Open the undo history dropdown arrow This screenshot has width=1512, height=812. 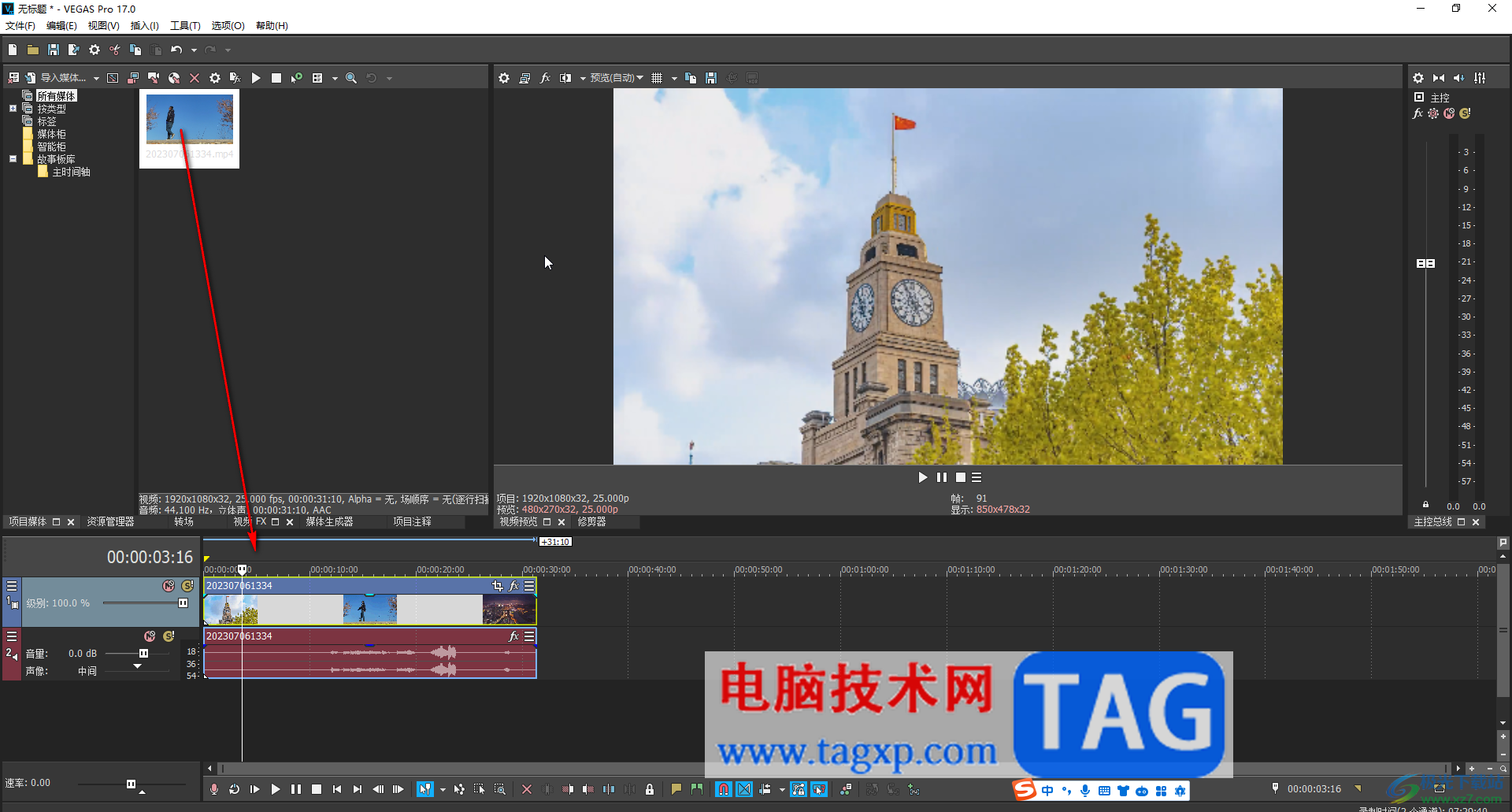[194, 50]
